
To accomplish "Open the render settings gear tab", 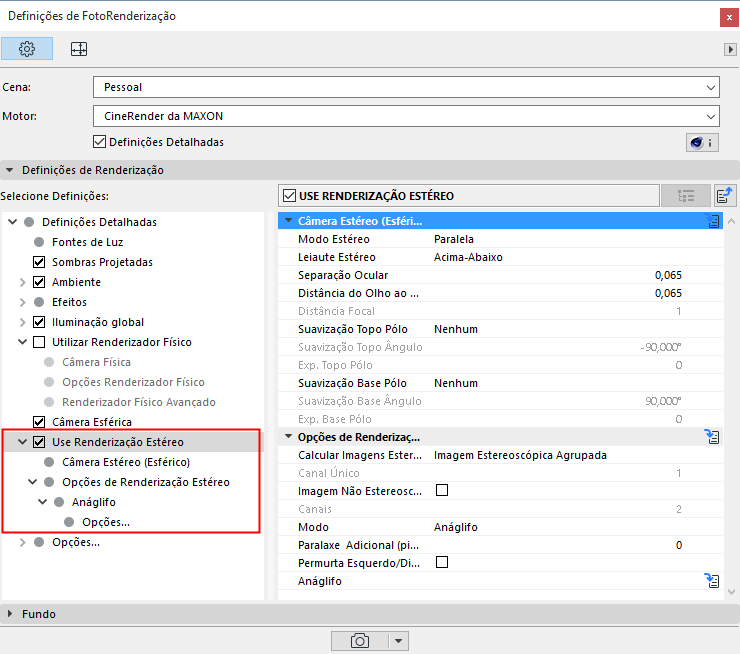I will click(27, 49).
